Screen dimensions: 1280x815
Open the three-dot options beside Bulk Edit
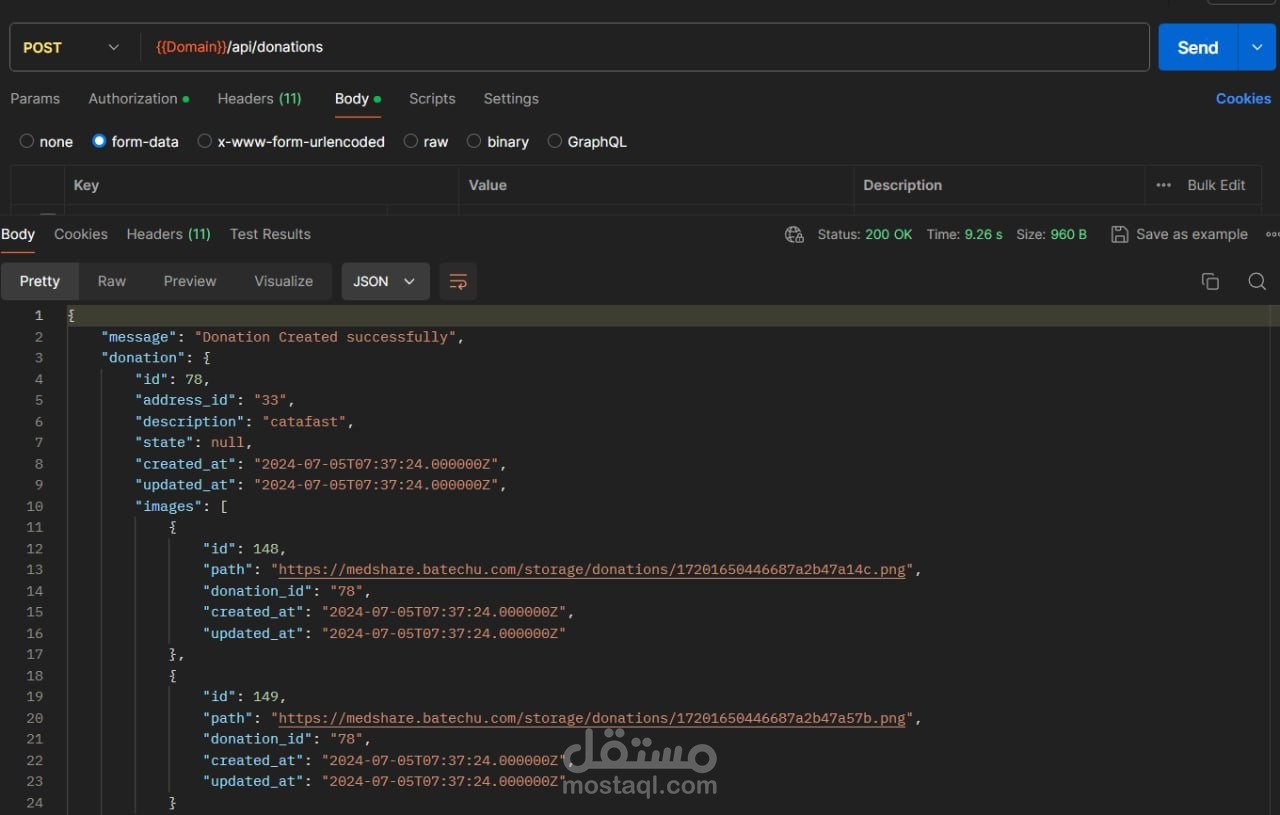click(1163, 185)
